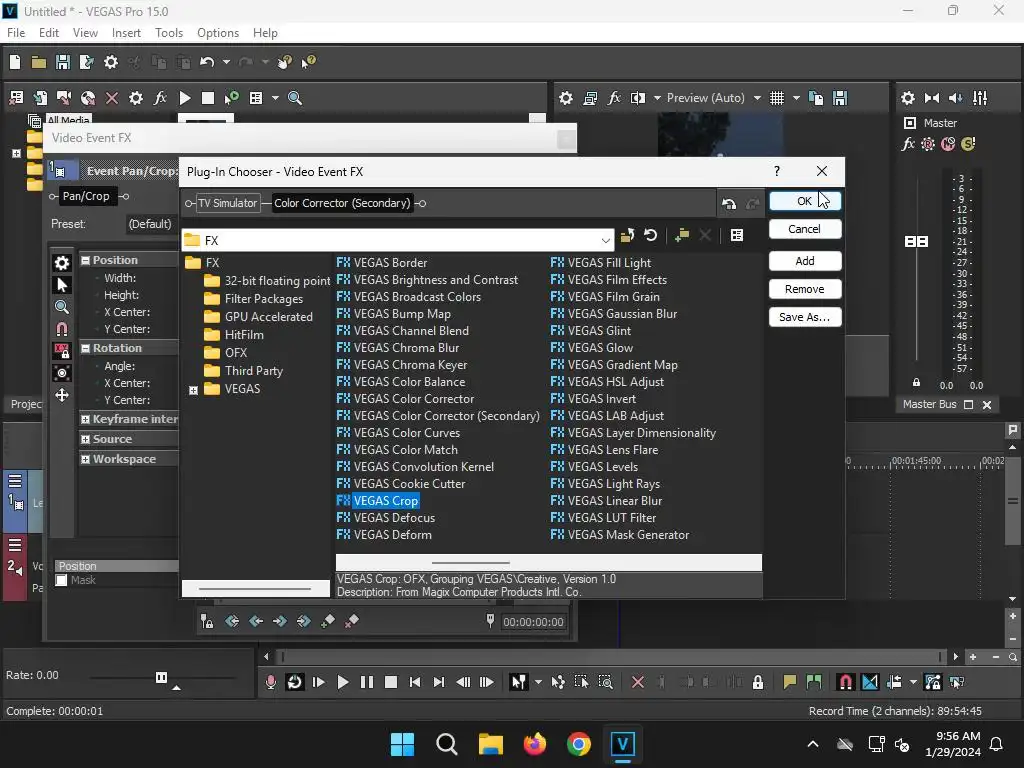Click Cancel in Plug-In Chooser
Image resolution: width=1024 pixels, height=768 pixels.
point(805,229)
